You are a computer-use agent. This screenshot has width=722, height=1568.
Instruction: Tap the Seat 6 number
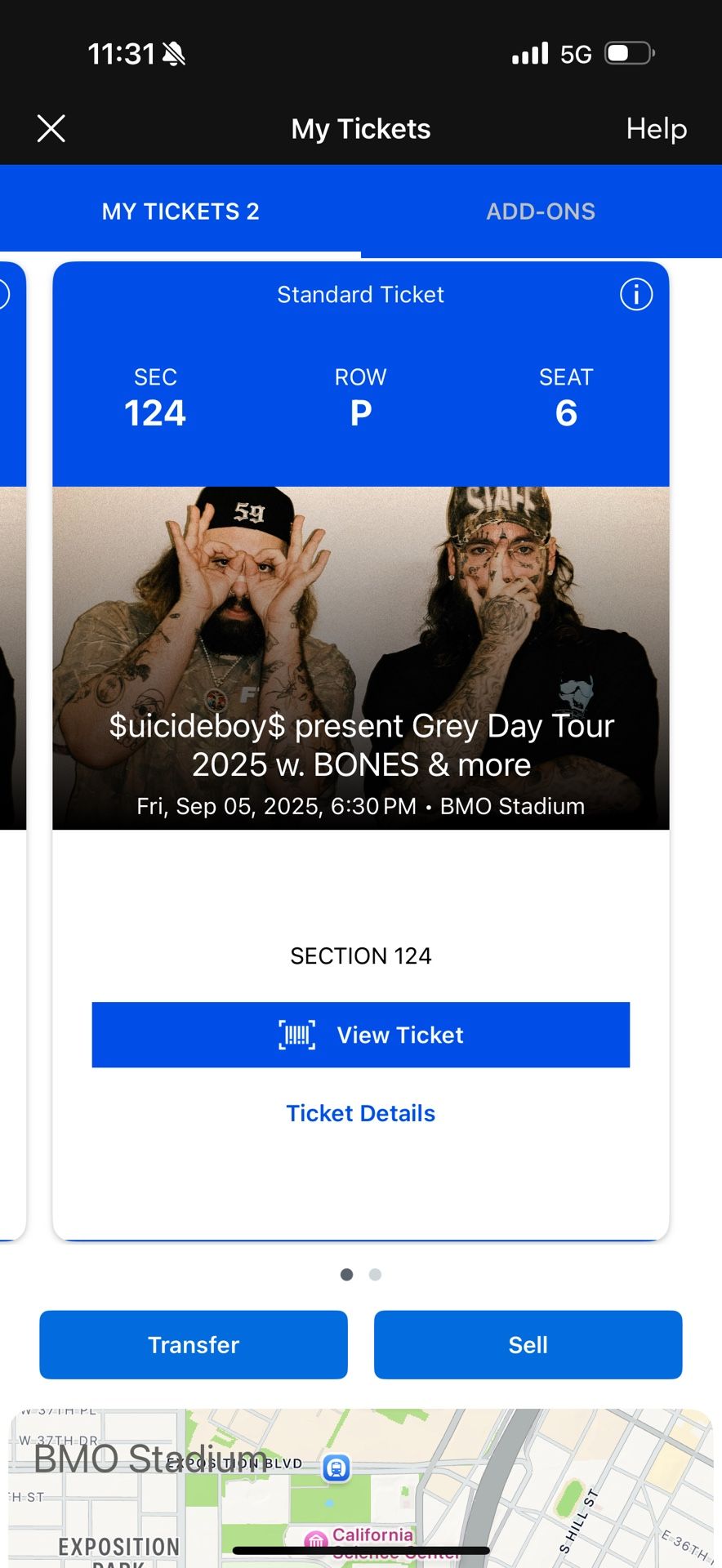566,412
